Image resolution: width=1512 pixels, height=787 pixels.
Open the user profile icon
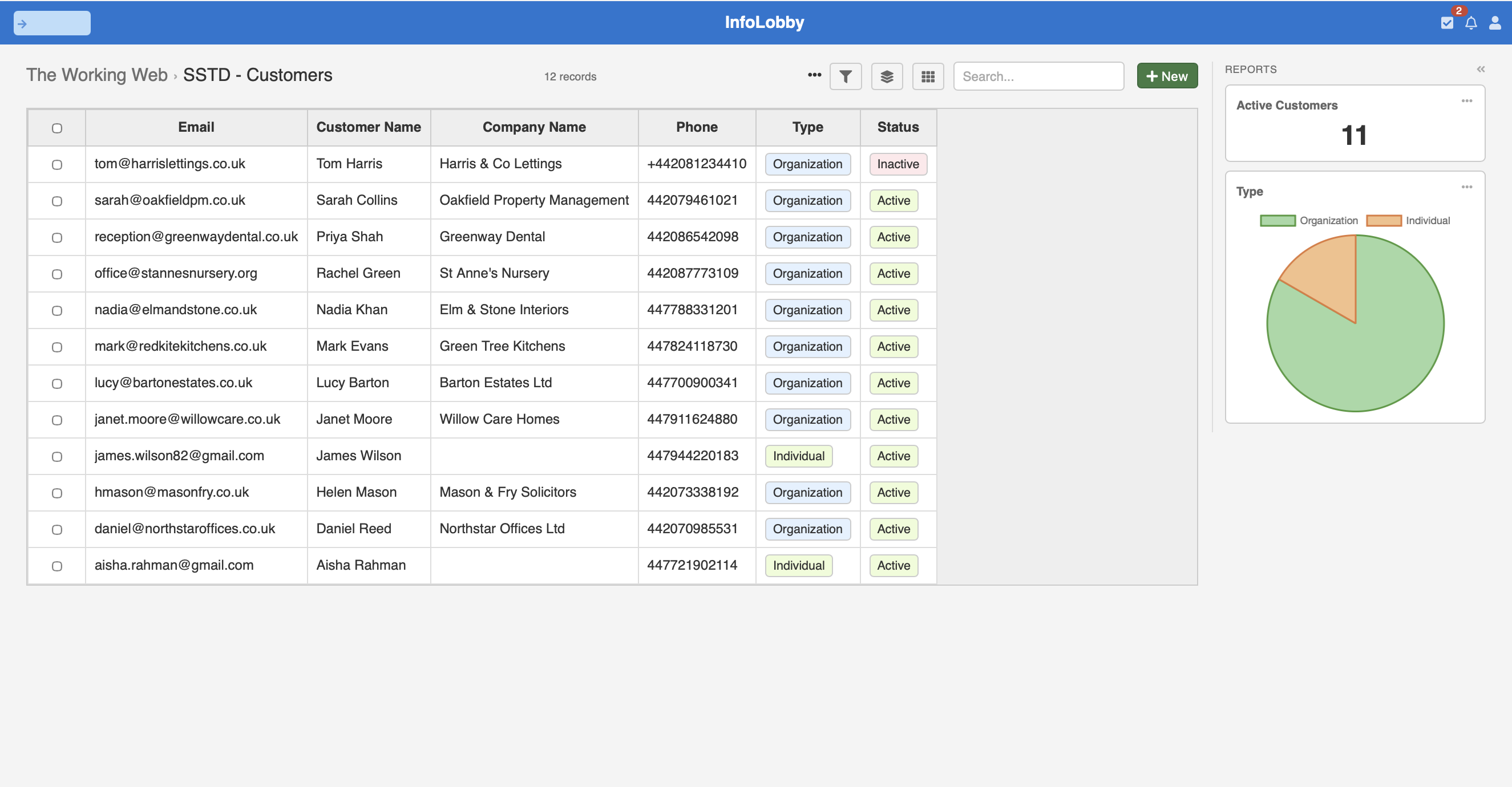pos(1494,23)
